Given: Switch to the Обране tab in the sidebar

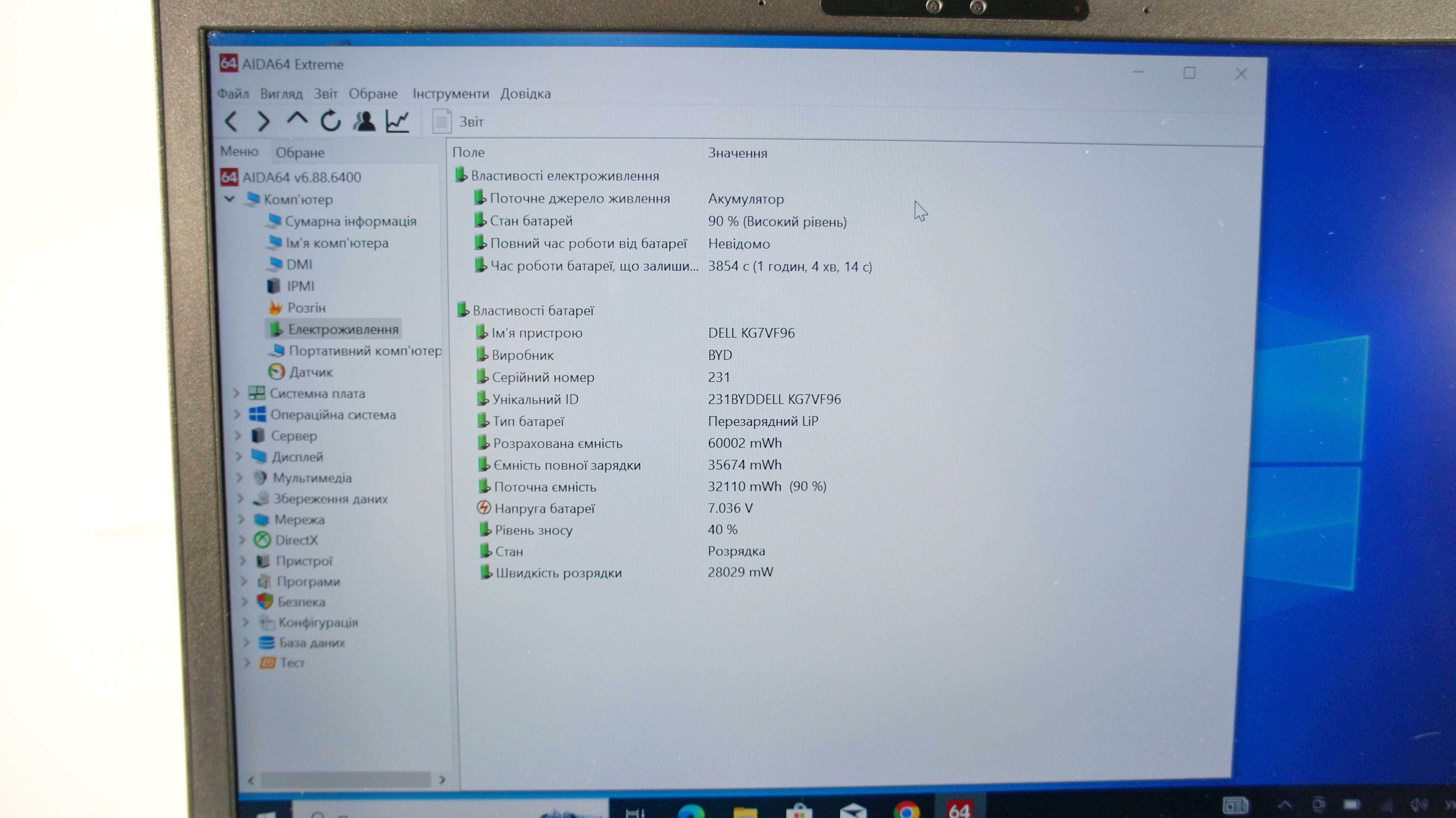Looking at the screenshot, I should pyautogui.click(x=300, y=153).
